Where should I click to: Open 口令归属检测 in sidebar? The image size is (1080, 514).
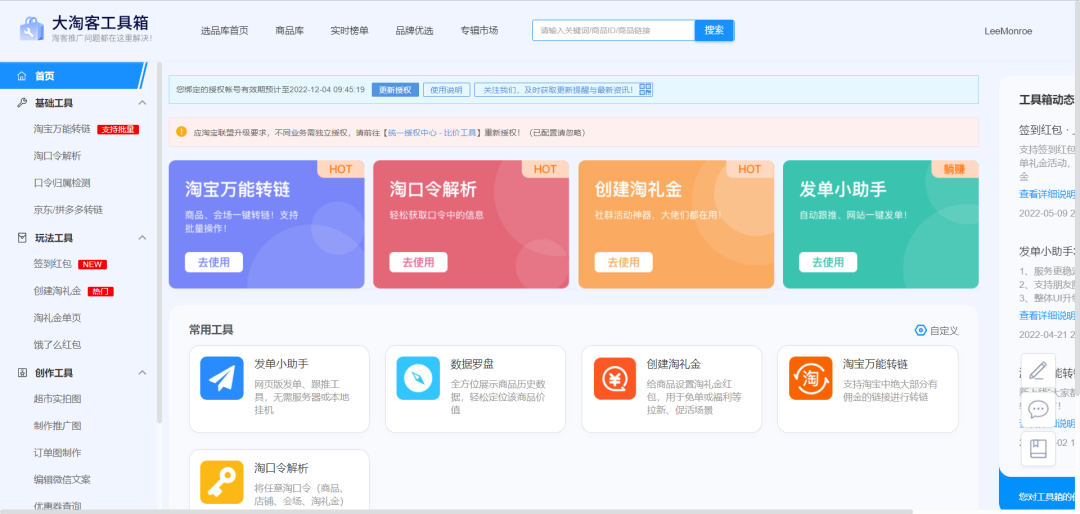[x=62, y=183]
